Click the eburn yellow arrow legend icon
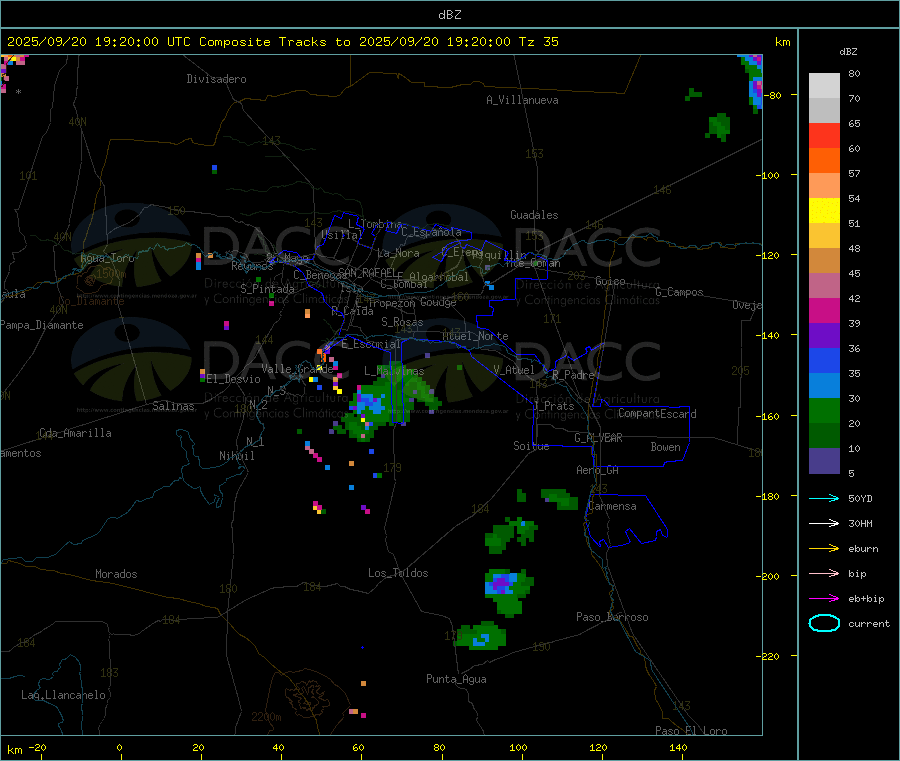Viewport: 900px width, 761px height. pos(824,548)
